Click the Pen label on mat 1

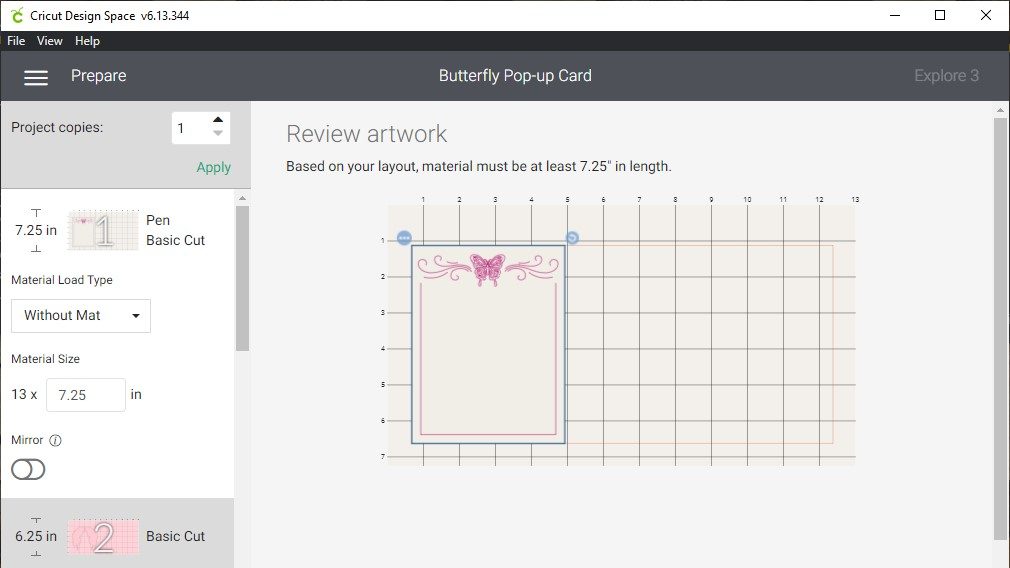[x=158, y=220]
